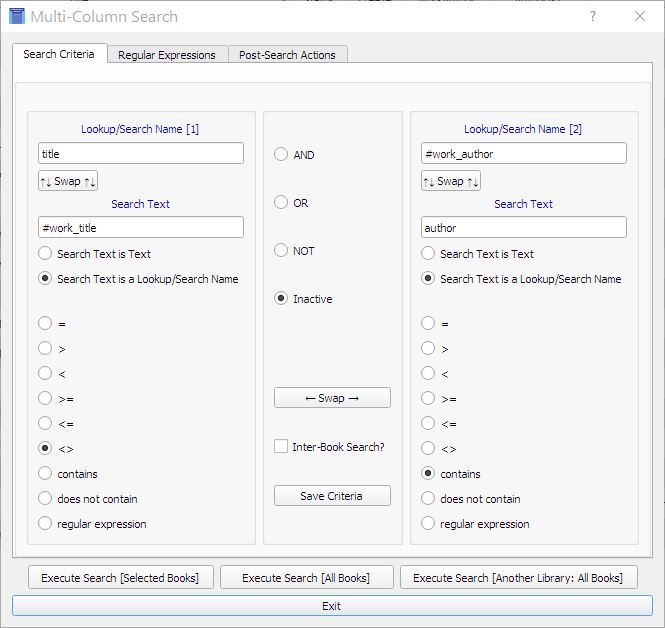Screen dimensions: 665x628
Task: Open the Post-Search Actions tab
Action: click(287, 55)
